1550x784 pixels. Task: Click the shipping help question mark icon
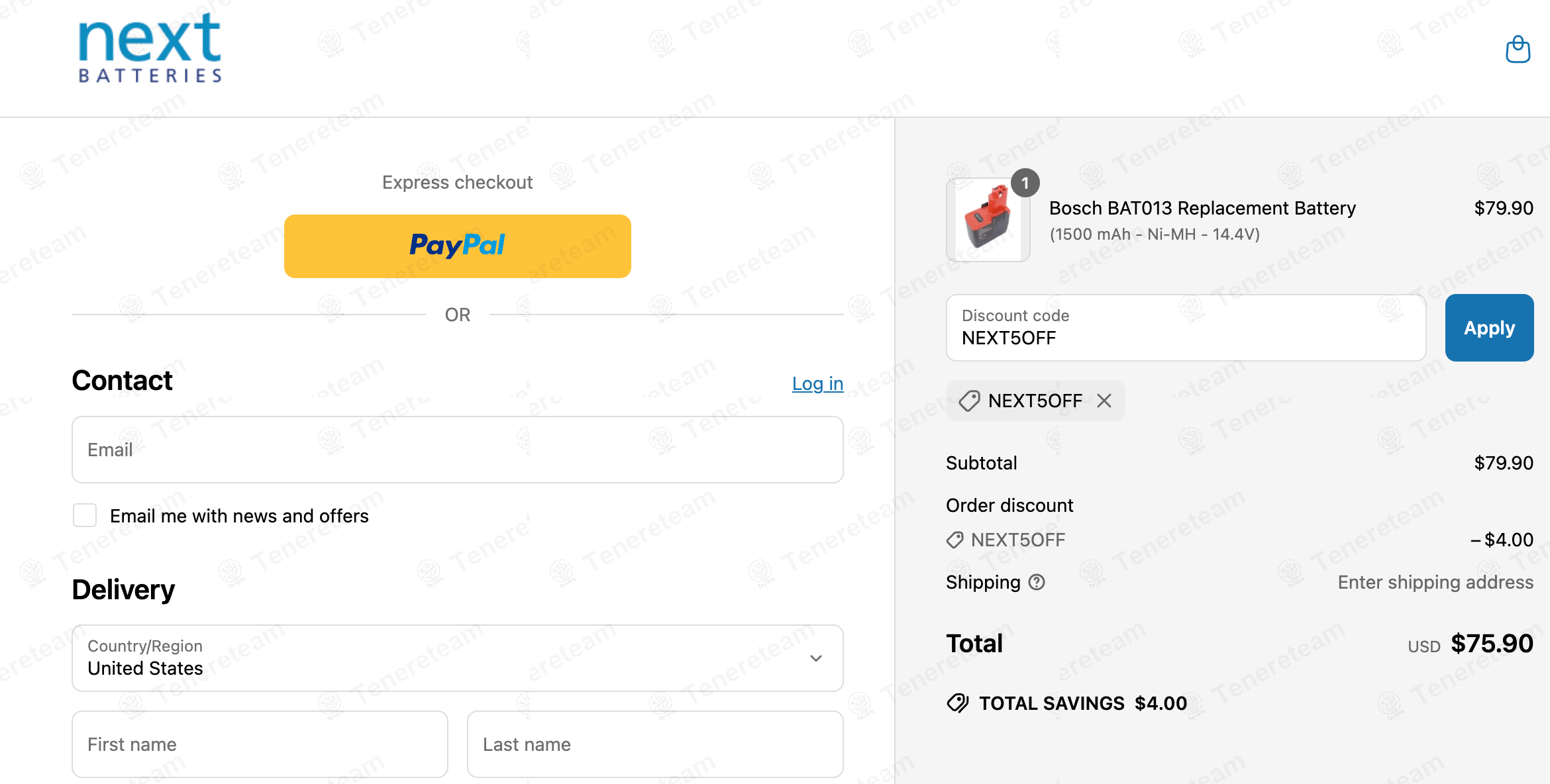(x=1037, y=582)
